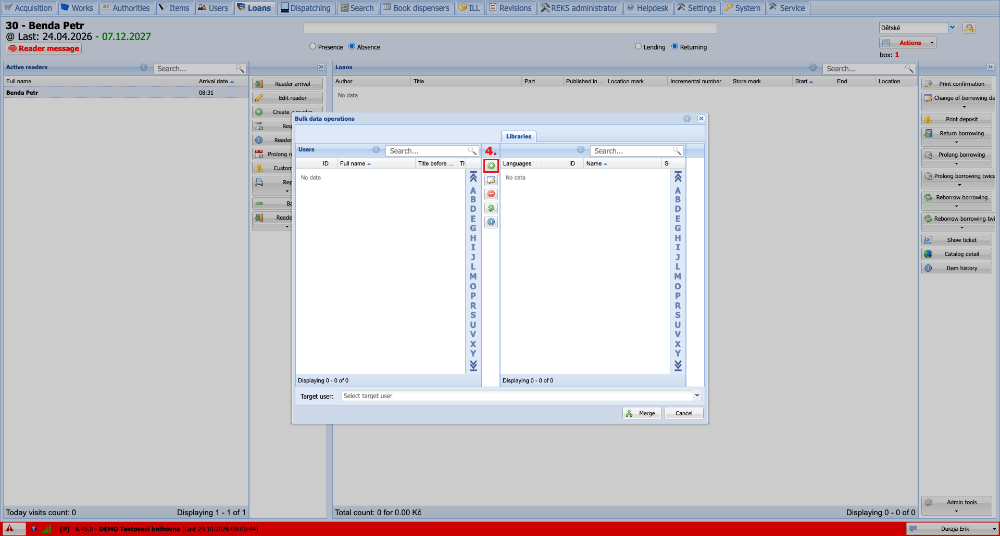Open the Dětské combo box dropdown arrow
This screenshot has height=536, width=1000.
pos(952,28)
